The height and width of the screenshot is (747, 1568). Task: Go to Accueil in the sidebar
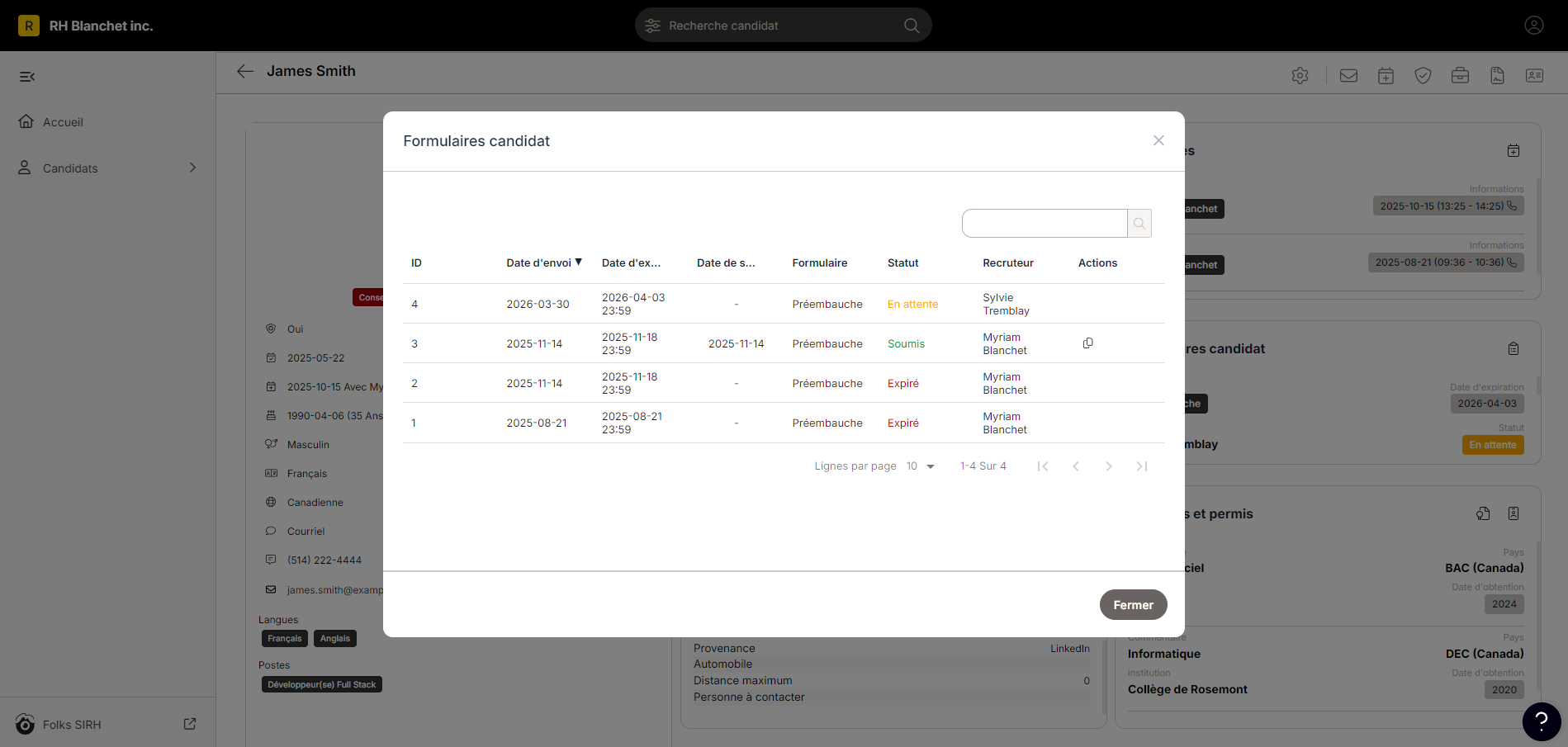pos(63,122)
